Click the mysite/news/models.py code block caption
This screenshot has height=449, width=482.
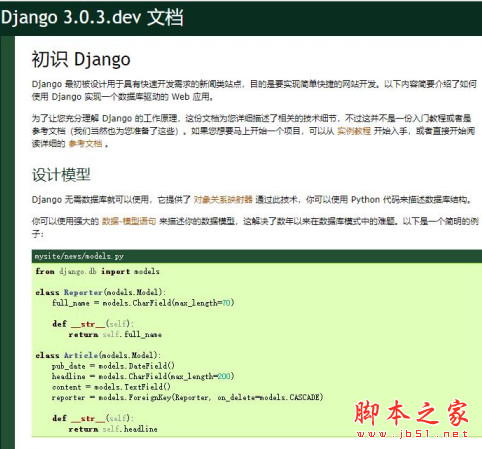click(79, 256)
